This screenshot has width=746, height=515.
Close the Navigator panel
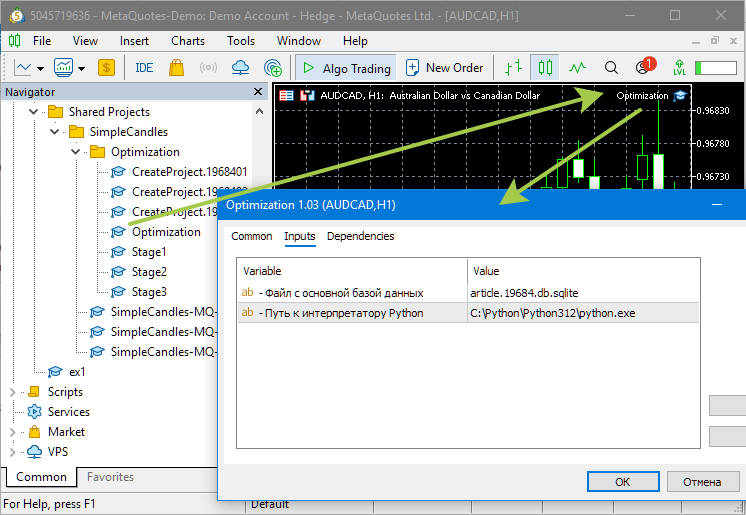(x=258, y=91)
